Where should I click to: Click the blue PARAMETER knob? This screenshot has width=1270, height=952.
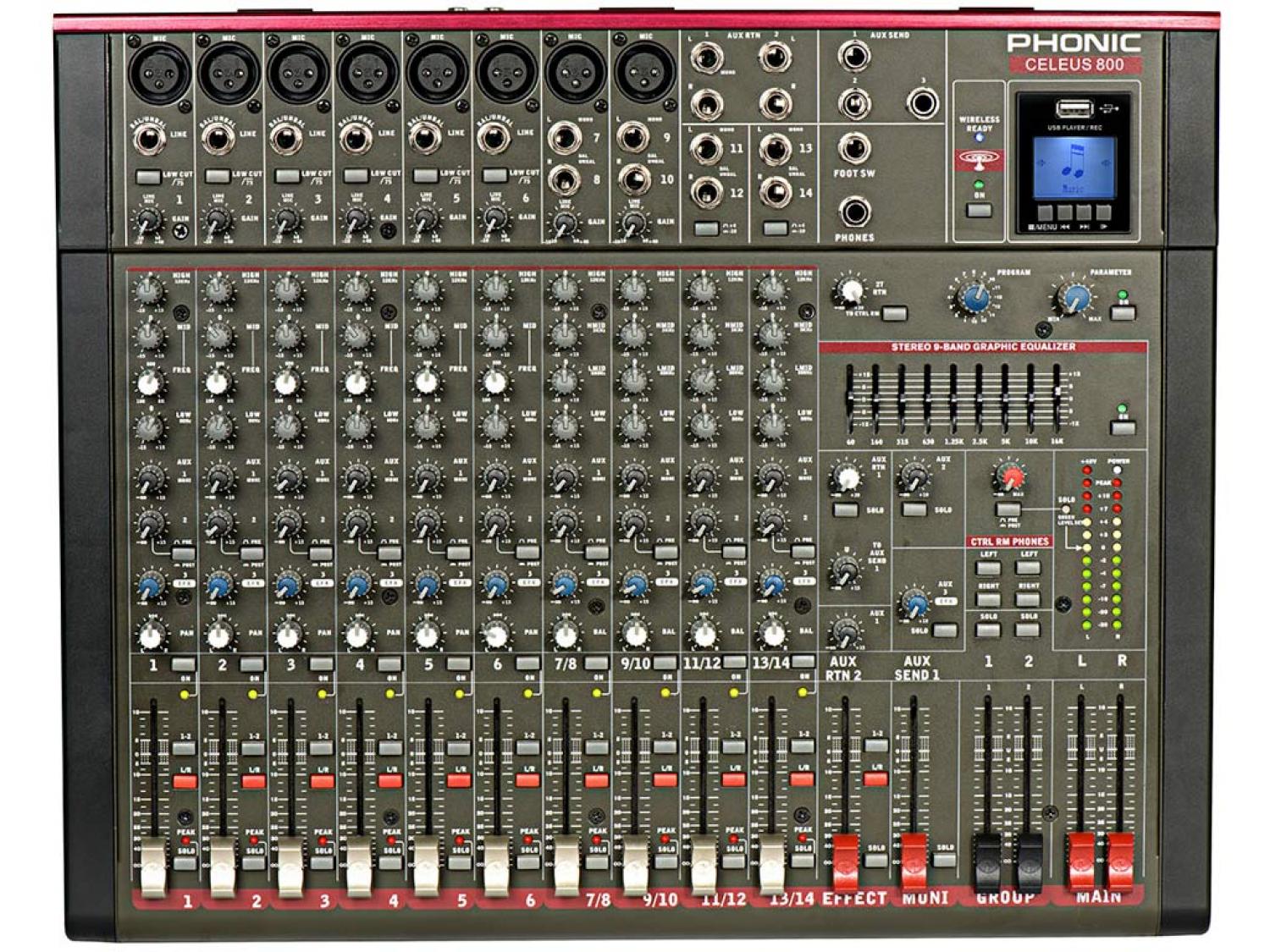coord(1076,298)
